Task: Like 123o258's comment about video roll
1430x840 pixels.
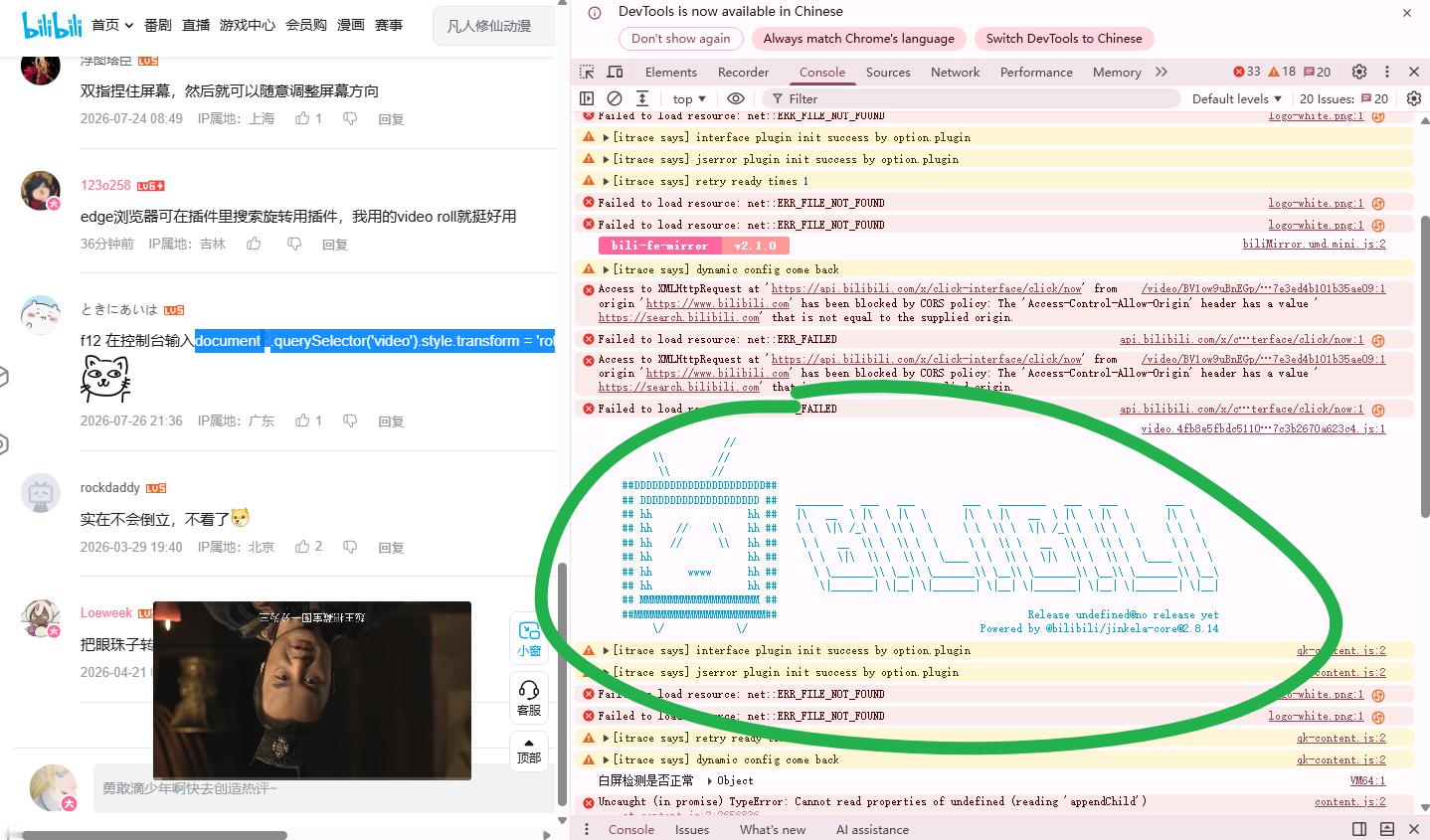Action: 254,244
